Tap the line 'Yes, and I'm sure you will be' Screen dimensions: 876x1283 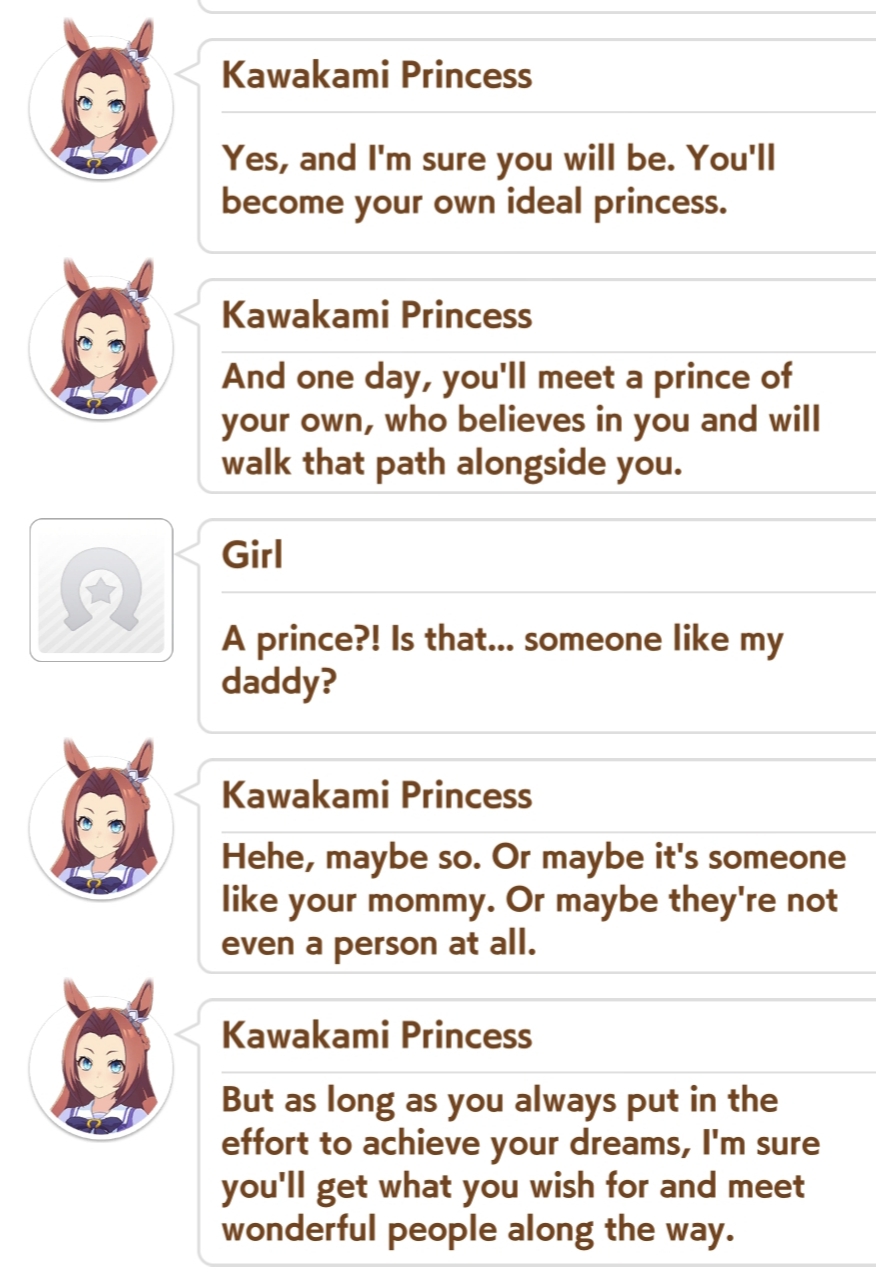(x=498, y=159)
